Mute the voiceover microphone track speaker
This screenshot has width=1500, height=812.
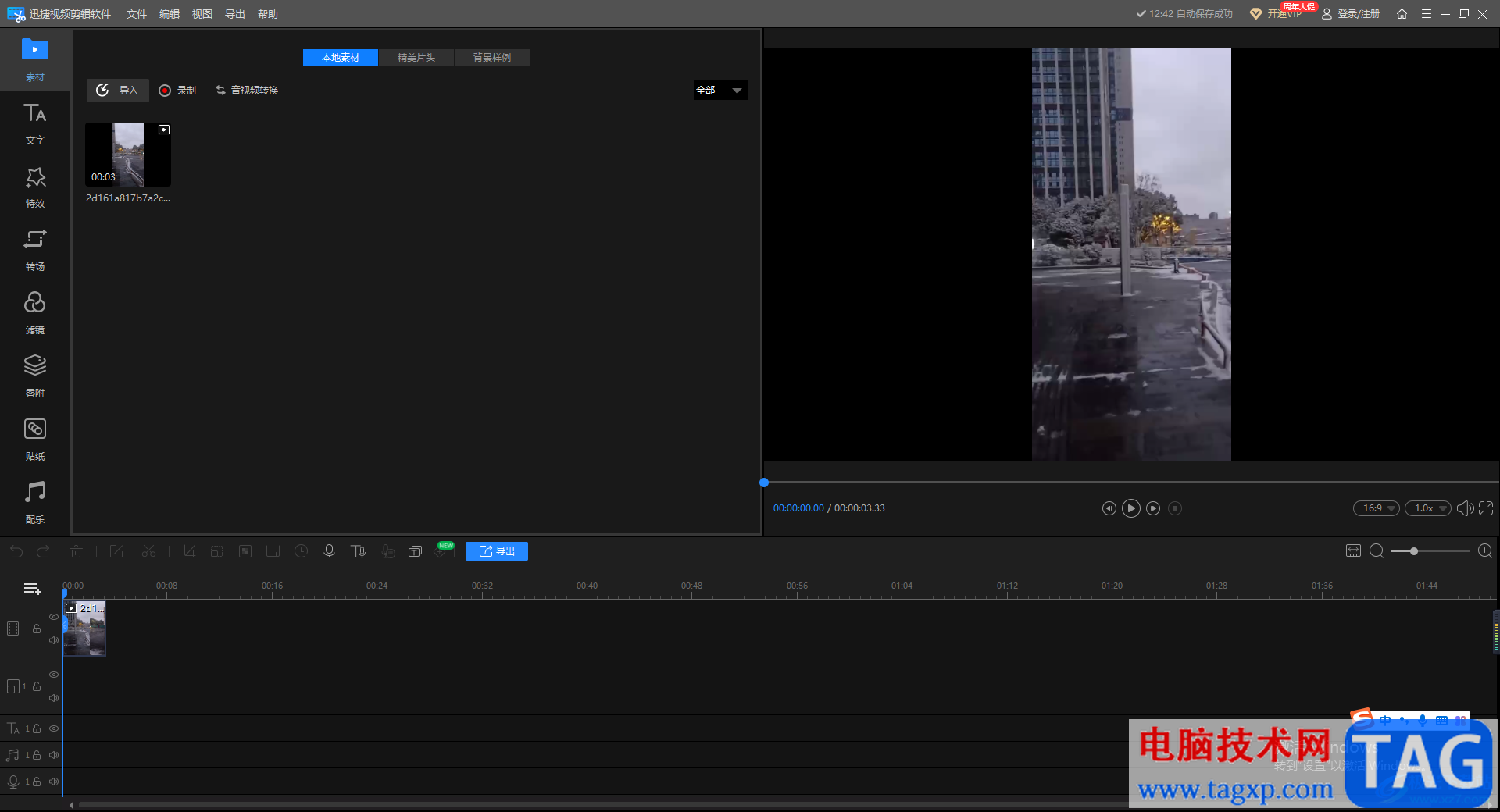pyautogui.click(x=54, y=782)
